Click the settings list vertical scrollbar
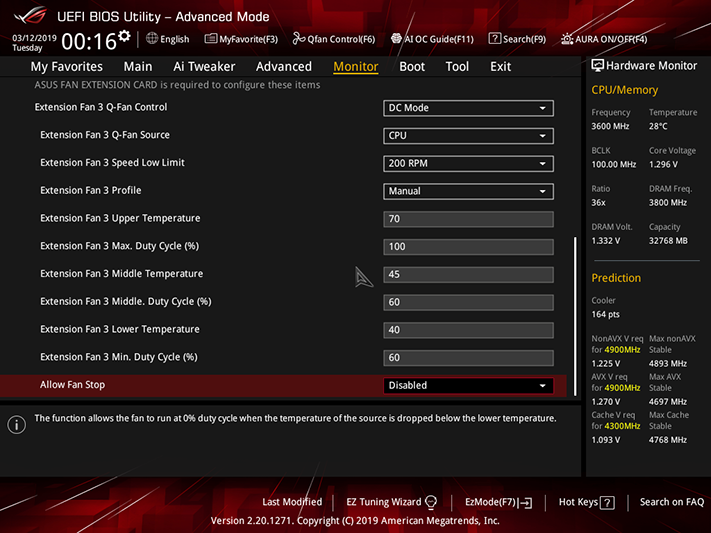This screenshot has height=533, width=711. click(x=575, y=316)
